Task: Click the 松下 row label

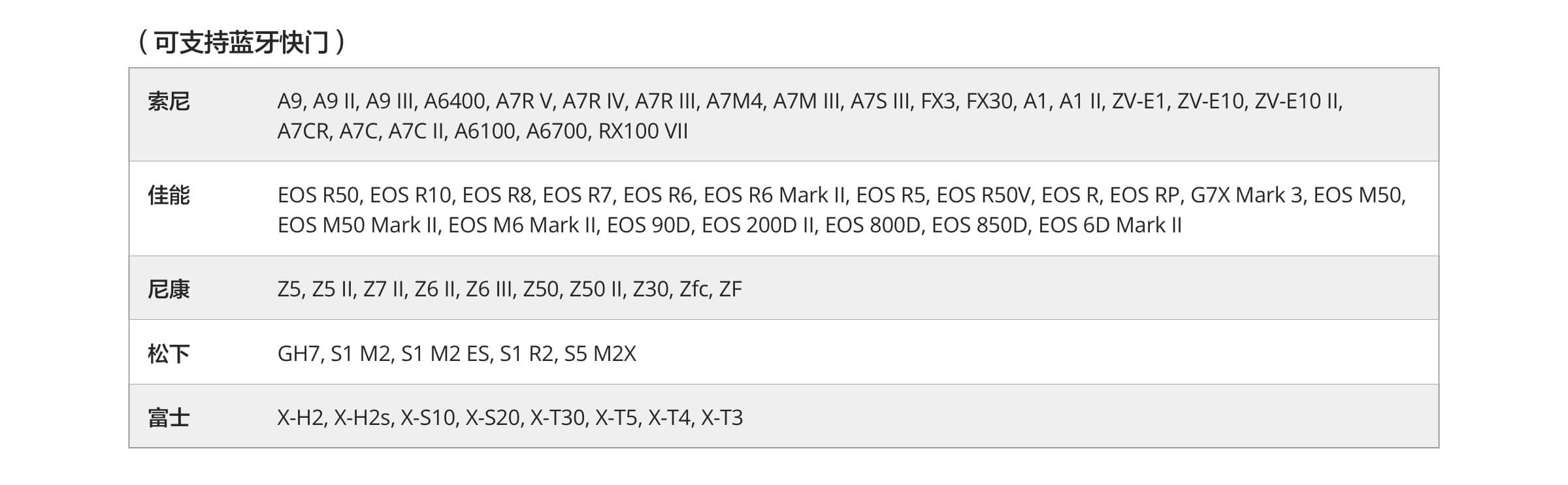Action: (169, 354)
